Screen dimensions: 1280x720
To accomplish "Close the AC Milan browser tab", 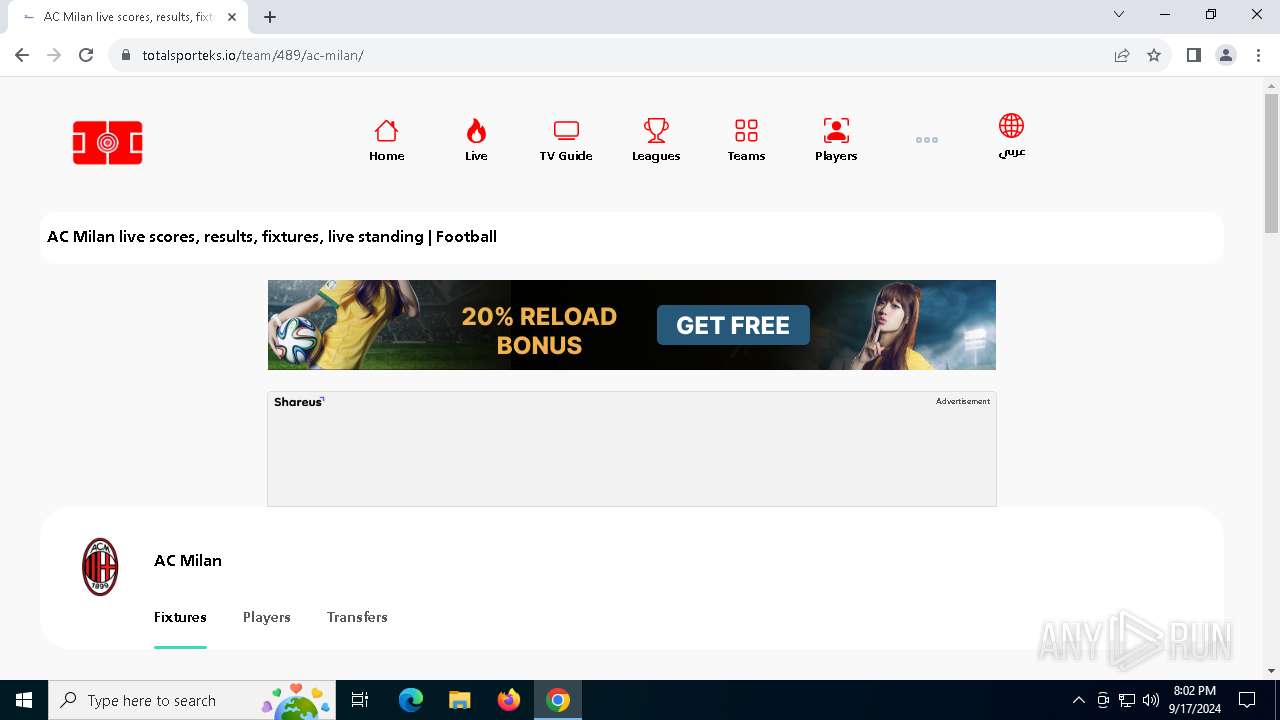I will pyautogui.click(x=232, y=17).
